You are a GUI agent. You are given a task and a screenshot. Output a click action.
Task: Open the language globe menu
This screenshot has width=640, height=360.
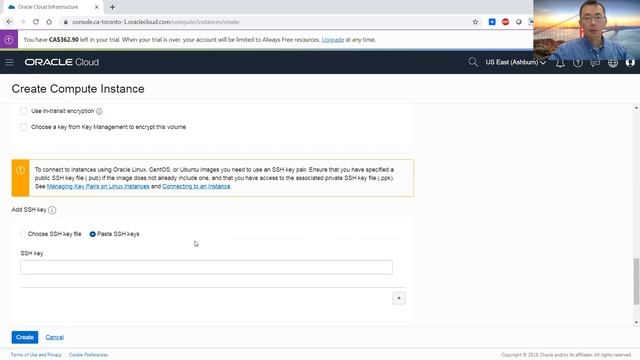[x=613, y=62]
